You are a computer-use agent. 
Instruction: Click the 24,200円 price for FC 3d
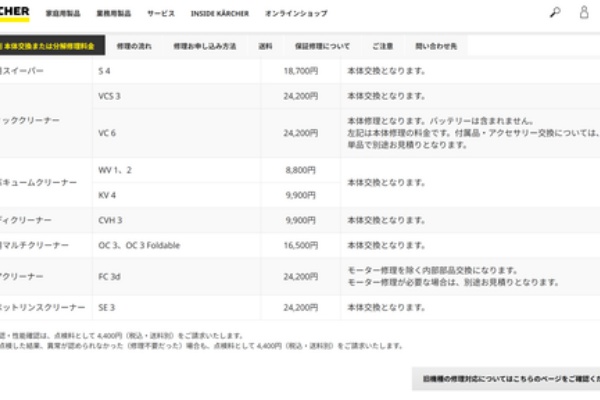(x=301, y=276)
